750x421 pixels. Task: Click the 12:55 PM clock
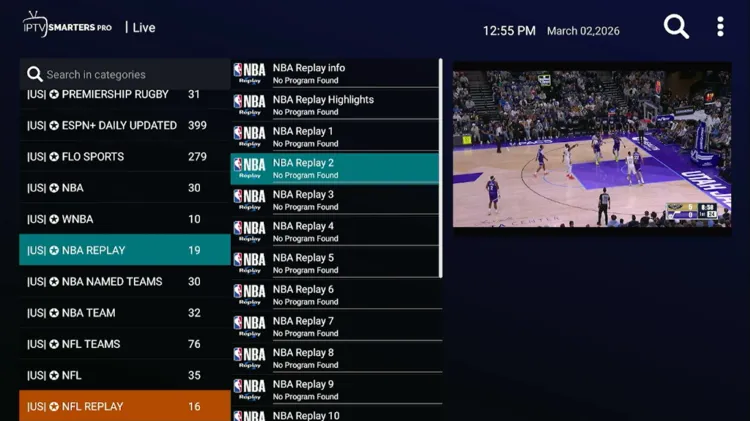509,31
